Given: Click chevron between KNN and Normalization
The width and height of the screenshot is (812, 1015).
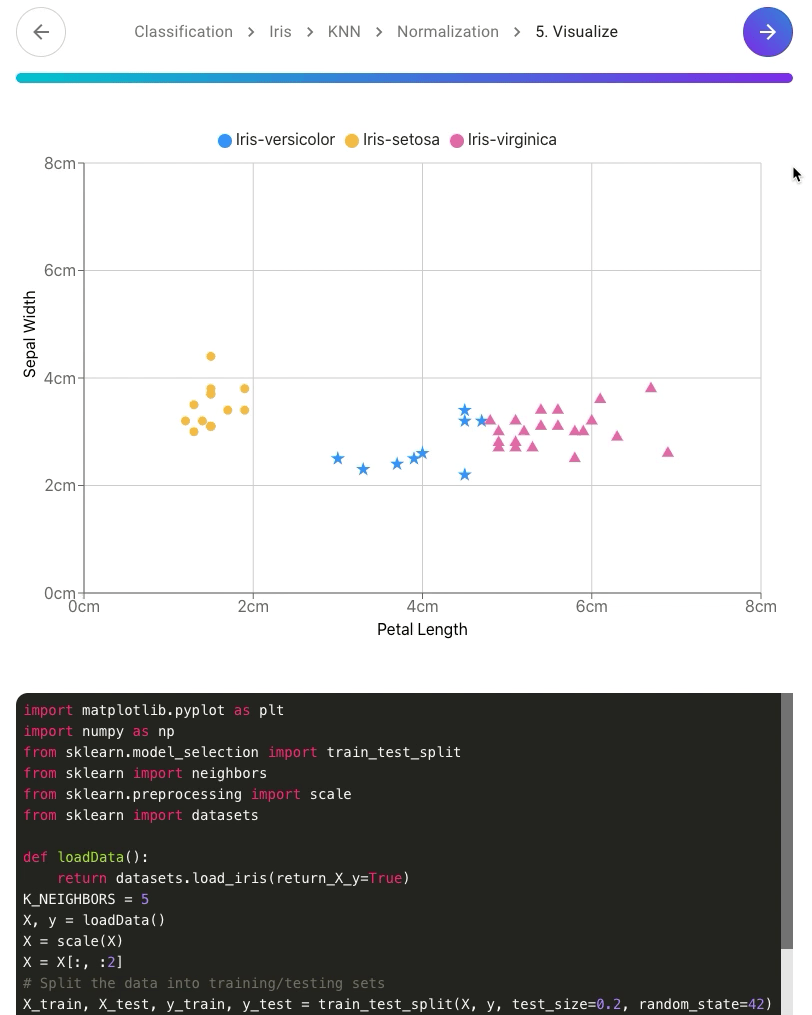Looking at the screenshot, I should coord(379,32).
